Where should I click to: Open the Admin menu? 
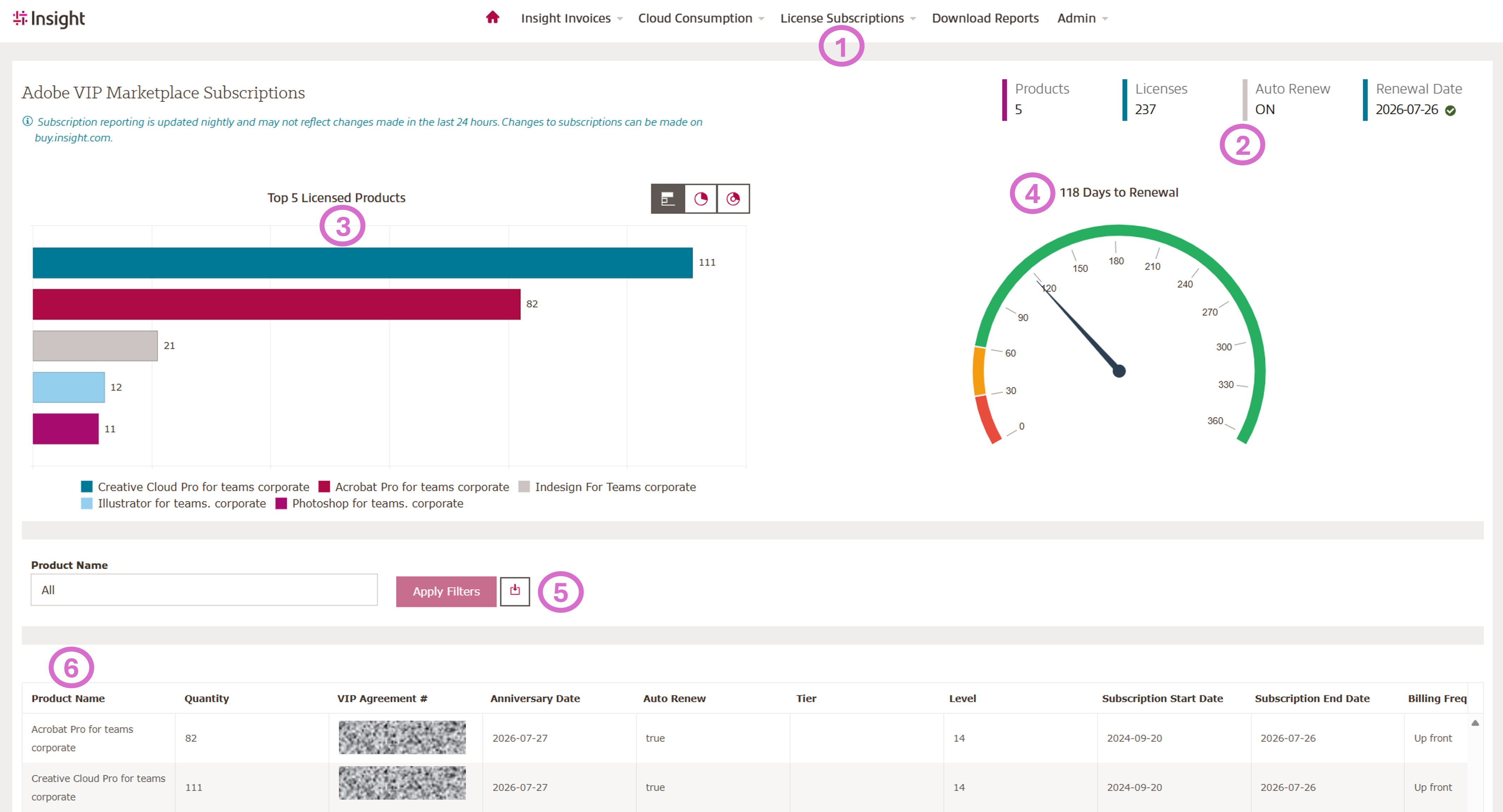pyautogui.click(x=1082, y=18)
